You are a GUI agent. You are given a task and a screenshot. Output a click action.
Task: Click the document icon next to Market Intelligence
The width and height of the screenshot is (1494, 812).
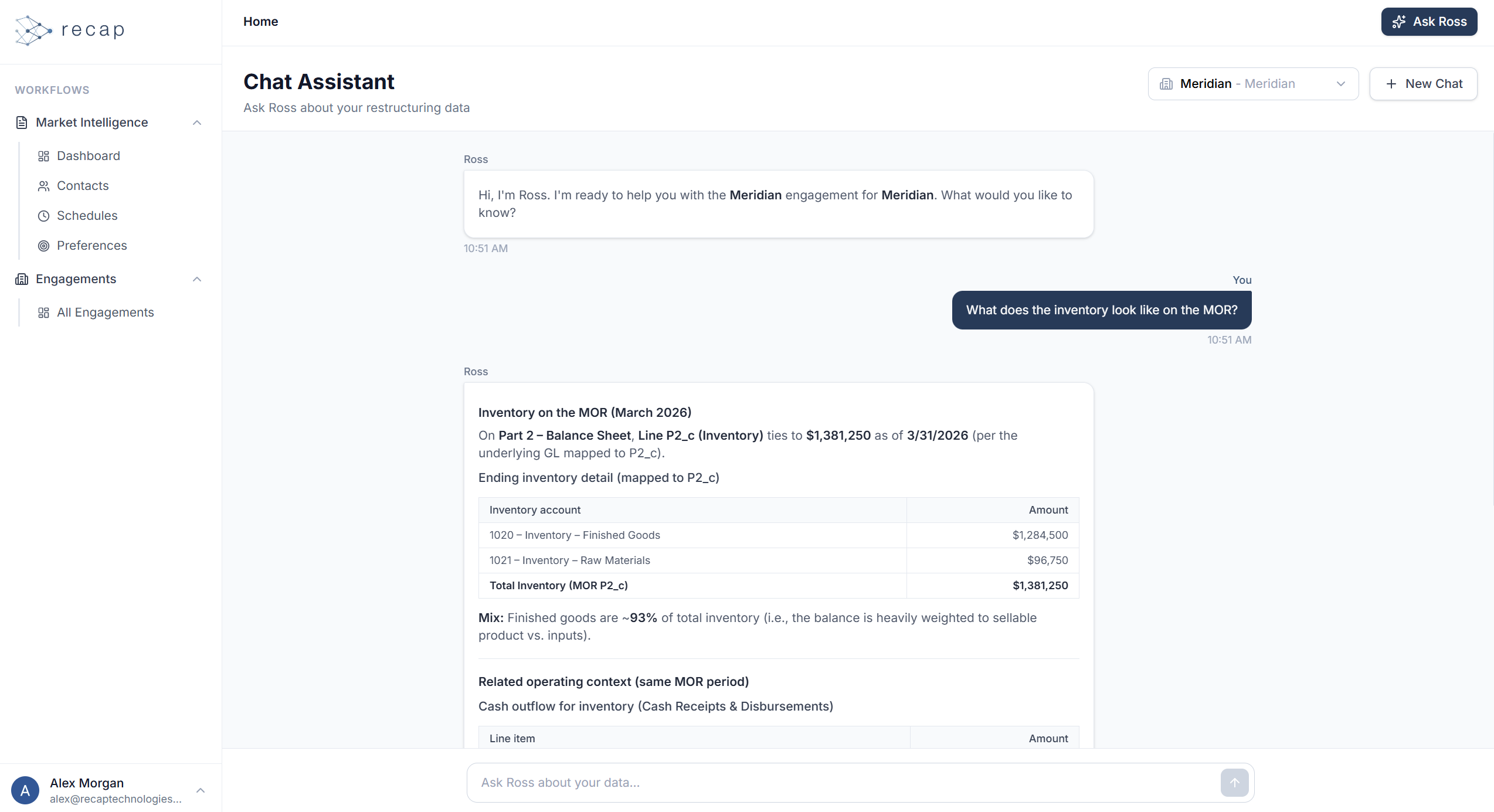(x=22, y=123)
